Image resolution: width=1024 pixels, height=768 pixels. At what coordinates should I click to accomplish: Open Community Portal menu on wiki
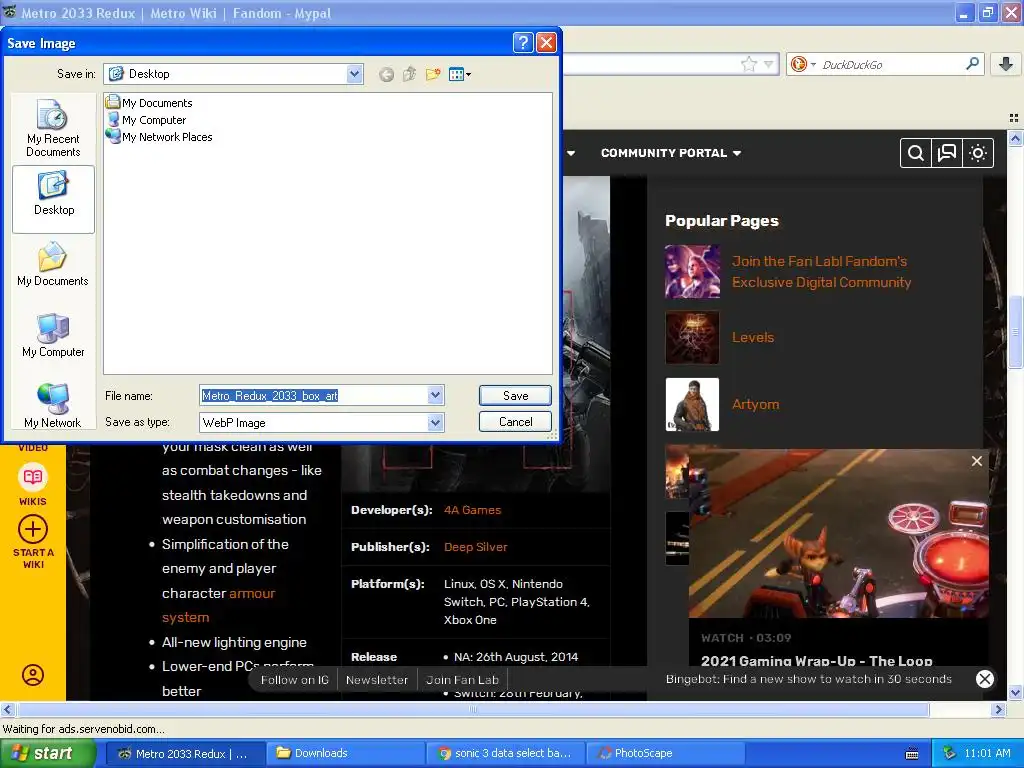pos(671,153)
